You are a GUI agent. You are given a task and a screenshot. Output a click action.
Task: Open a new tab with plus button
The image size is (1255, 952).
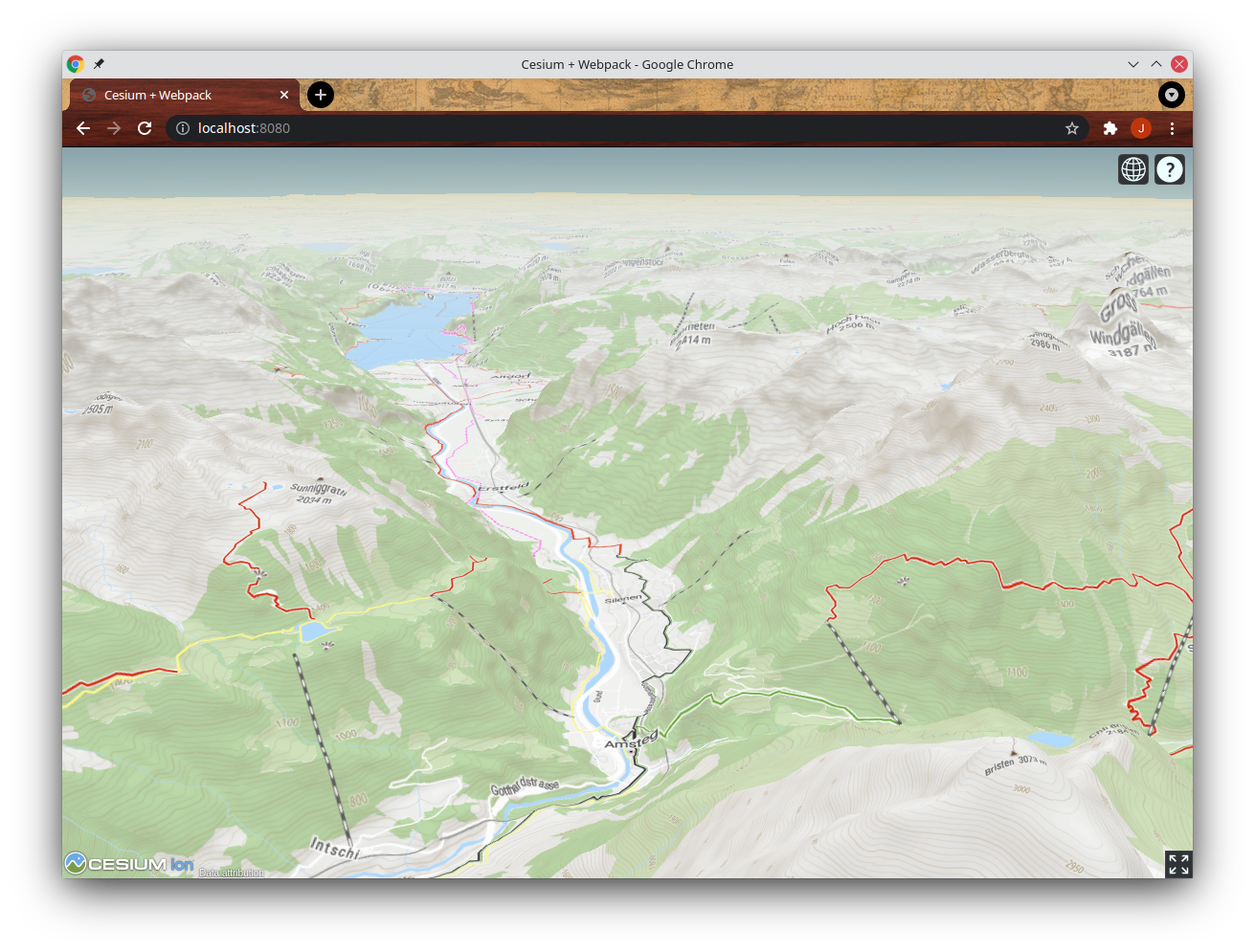[321, 95]
